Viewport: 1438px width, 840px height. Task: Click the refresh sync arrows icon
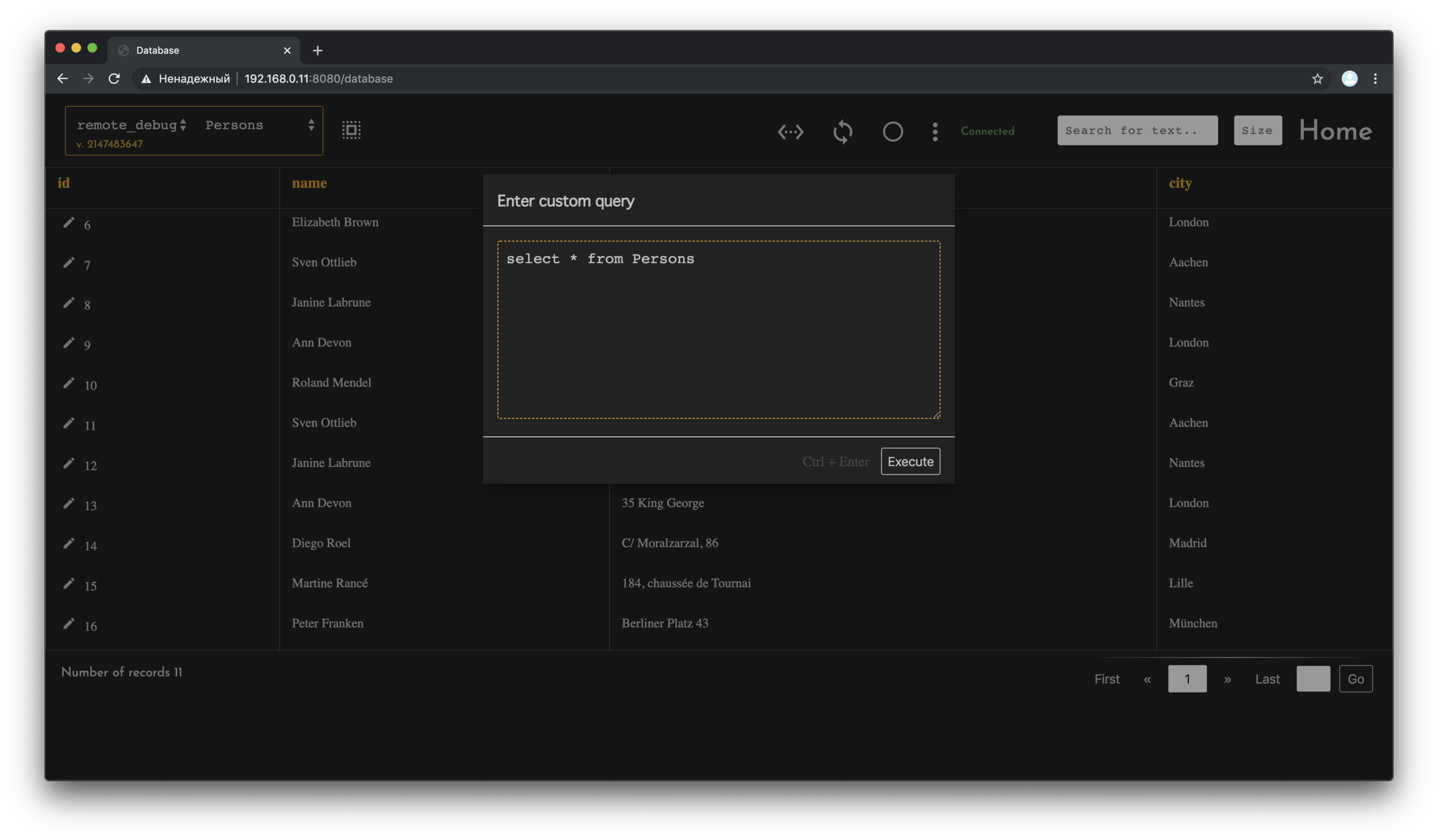[843, 132]
